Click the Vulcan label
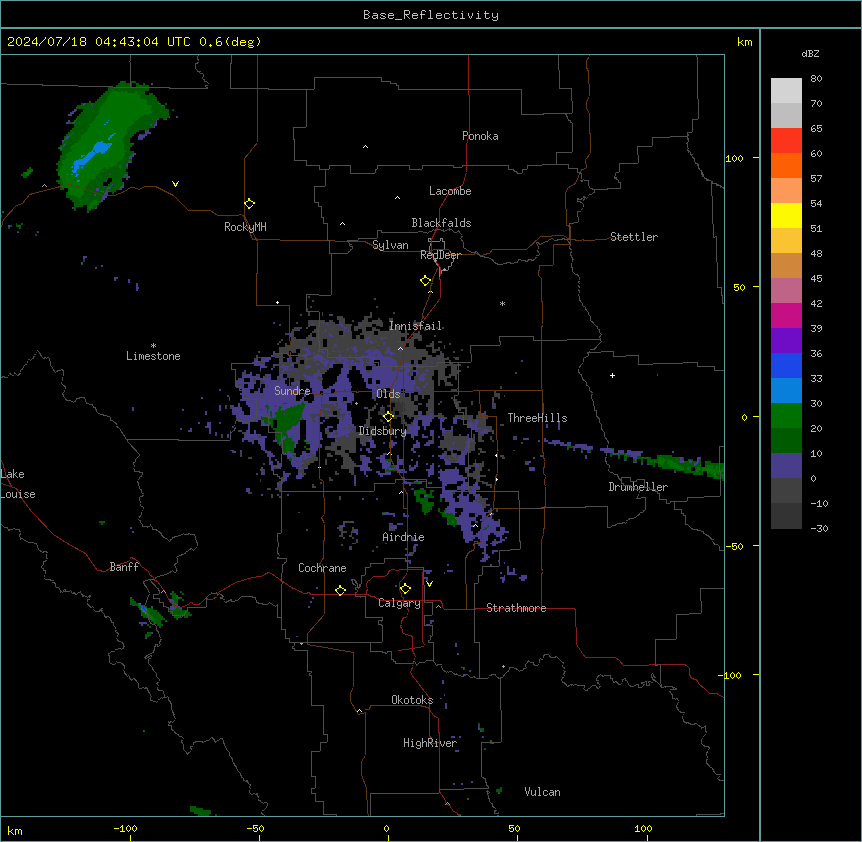 click(x=542, y=792)
